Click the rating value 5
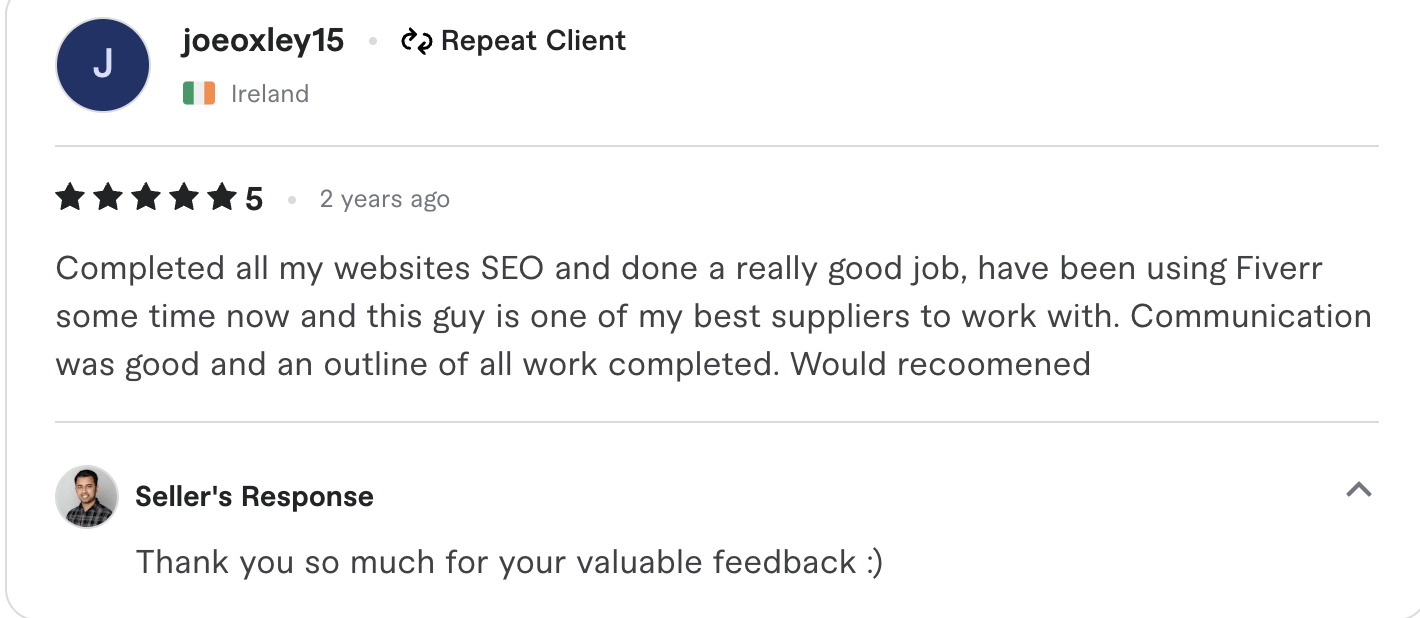Viewport: 1420px width, 618px height. click(256, 197)
